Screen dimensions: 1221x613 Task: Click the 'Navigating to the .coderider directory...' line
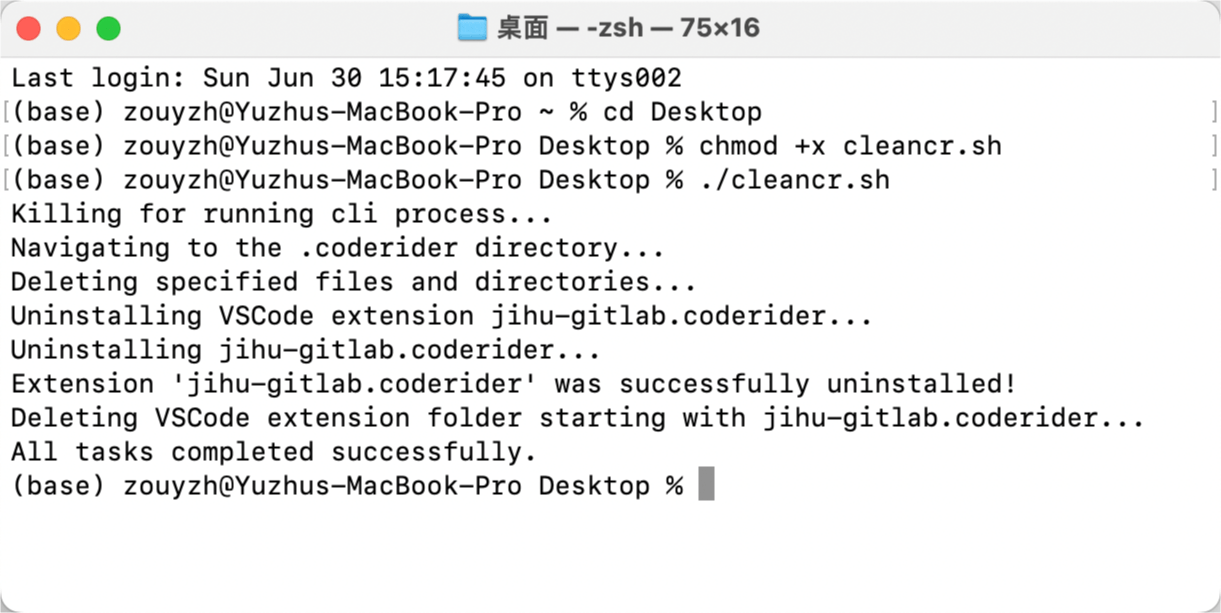[x=337, y=248]
